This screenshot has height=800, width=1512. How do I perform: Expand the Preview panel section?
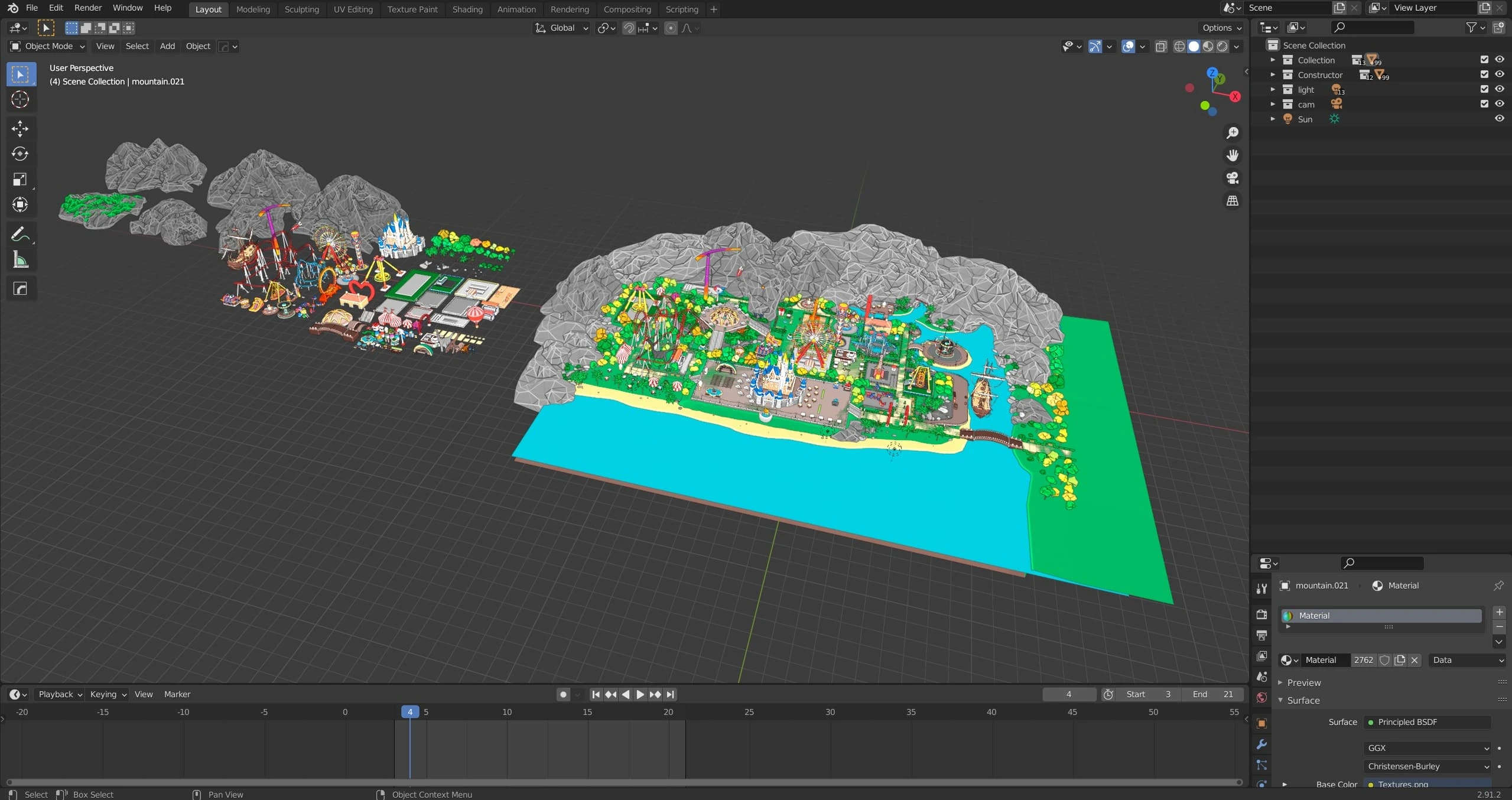1303,682
